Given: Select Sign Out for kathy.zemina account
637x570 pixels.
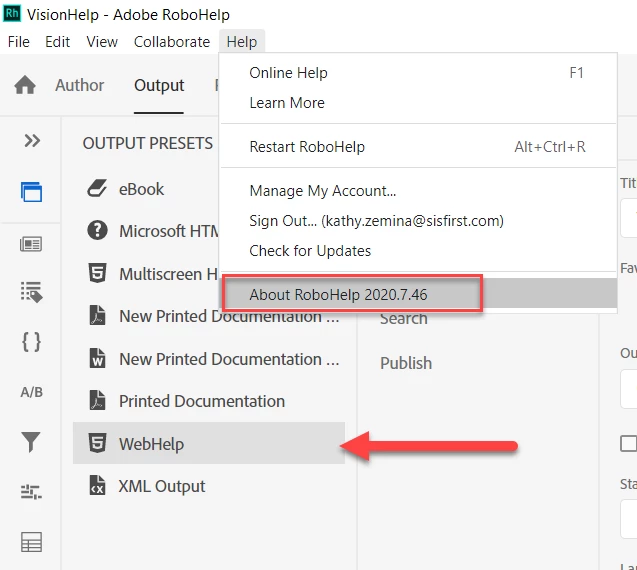Looking at the screenshot, I should 418,221.
